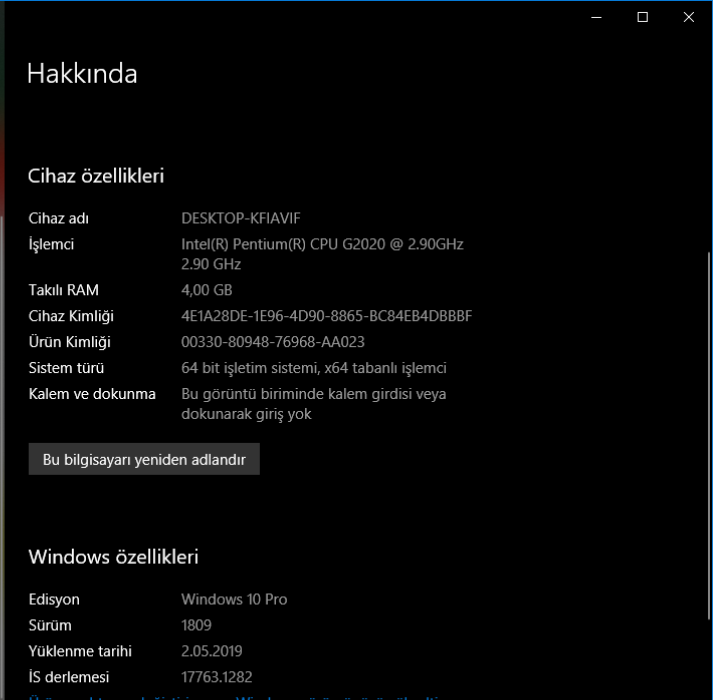Minimize the Settings window
713x700 pixels.
pyautogui.click(x=597, y=17)
